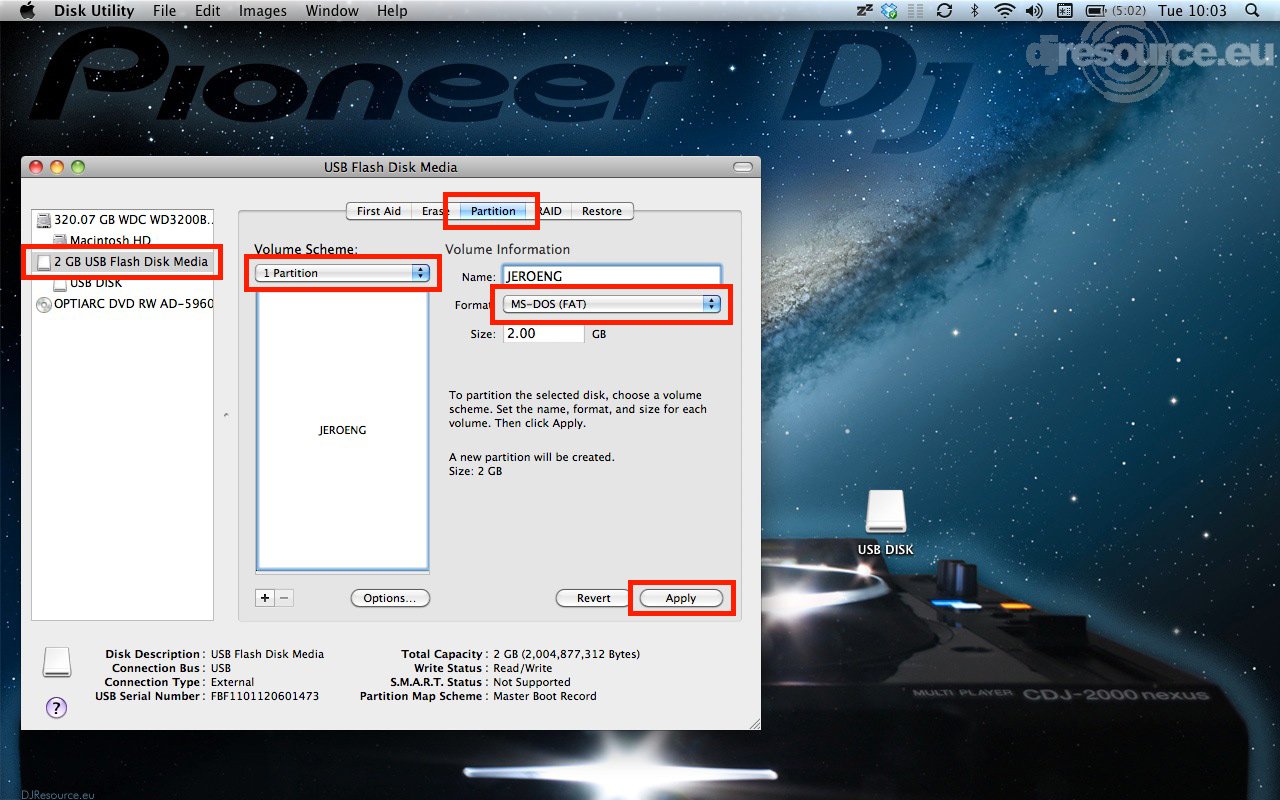Click the Size field showing 2.00
The image size is (1280, 800).
[543, 334]
